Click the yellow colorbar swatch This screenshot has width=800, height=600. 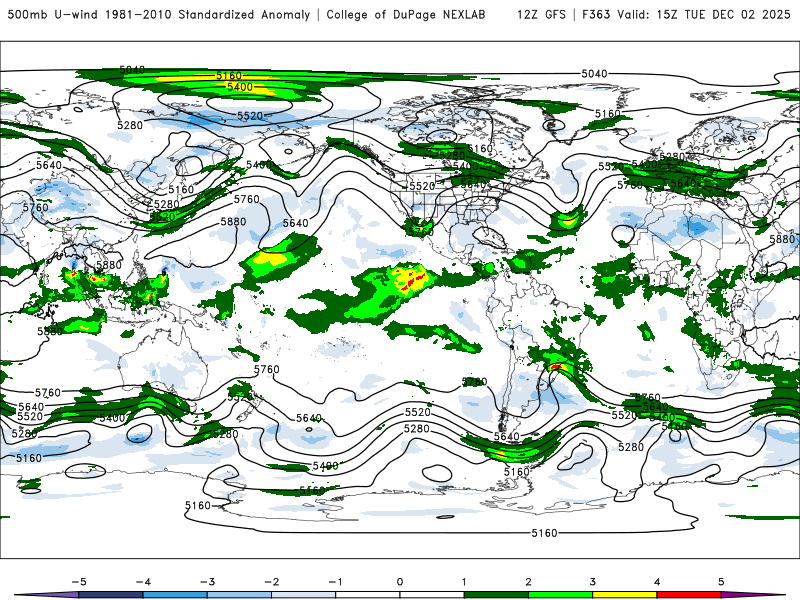[624, 596]
